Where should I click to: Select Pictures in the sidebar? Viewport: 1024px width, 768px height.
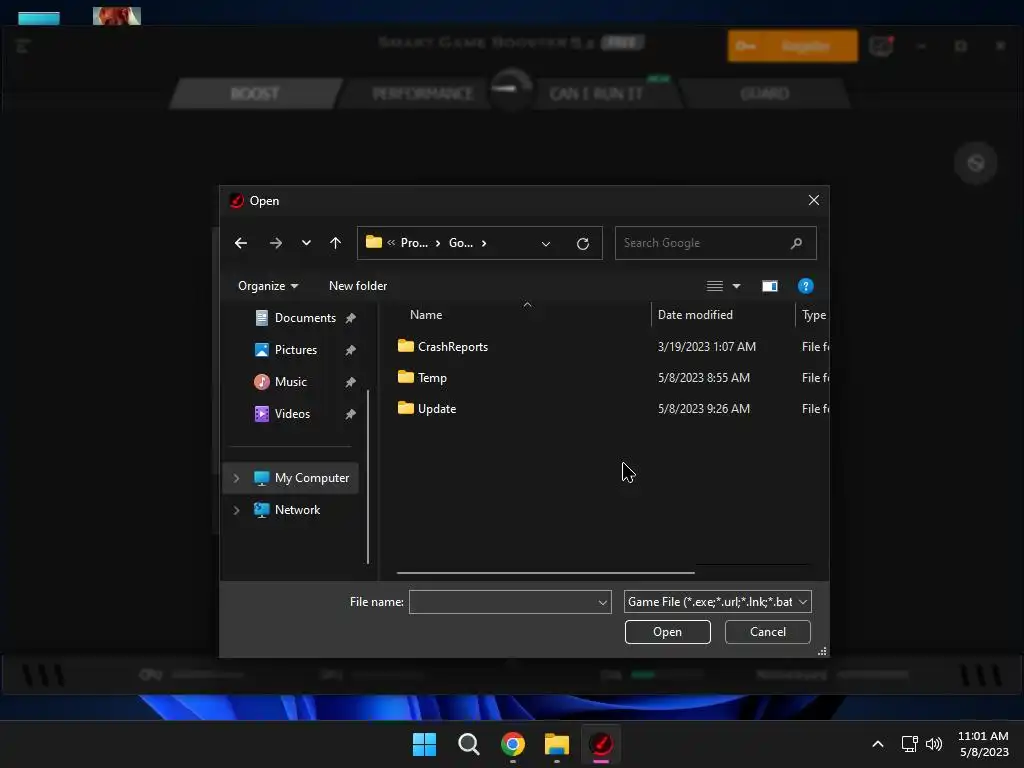click(296, 350)
